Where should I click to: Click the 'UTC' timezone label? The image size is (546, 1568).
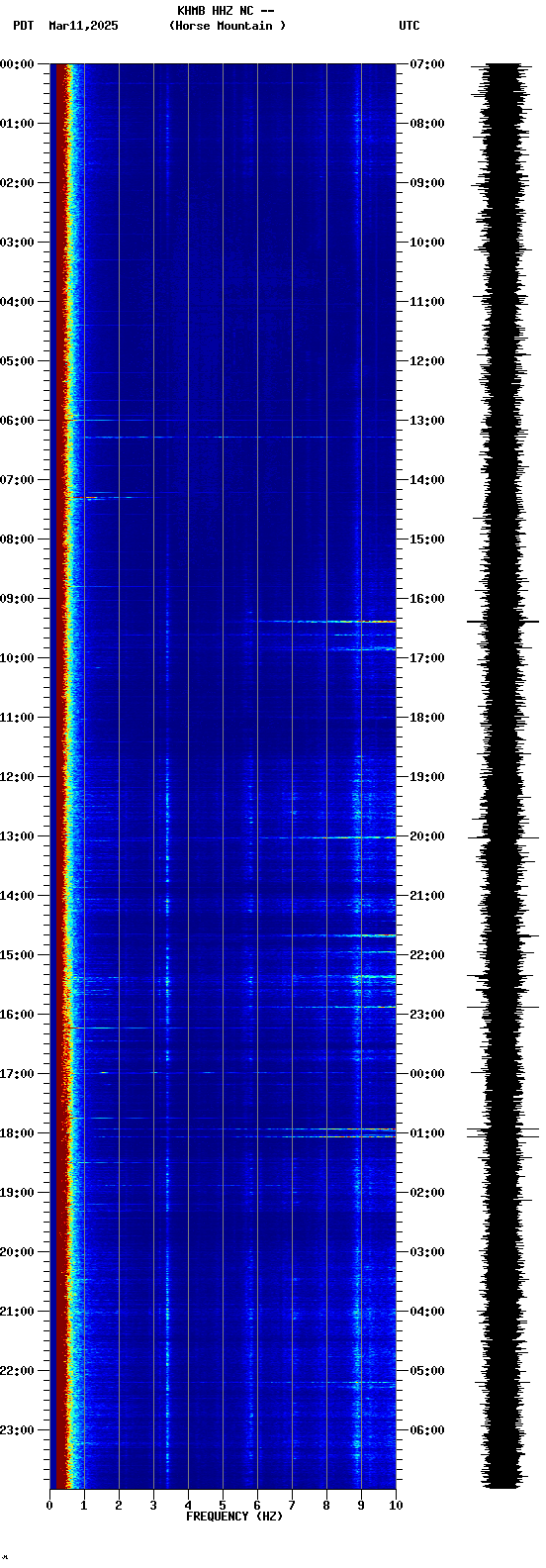pyautogui.click(x=409, y=26)
